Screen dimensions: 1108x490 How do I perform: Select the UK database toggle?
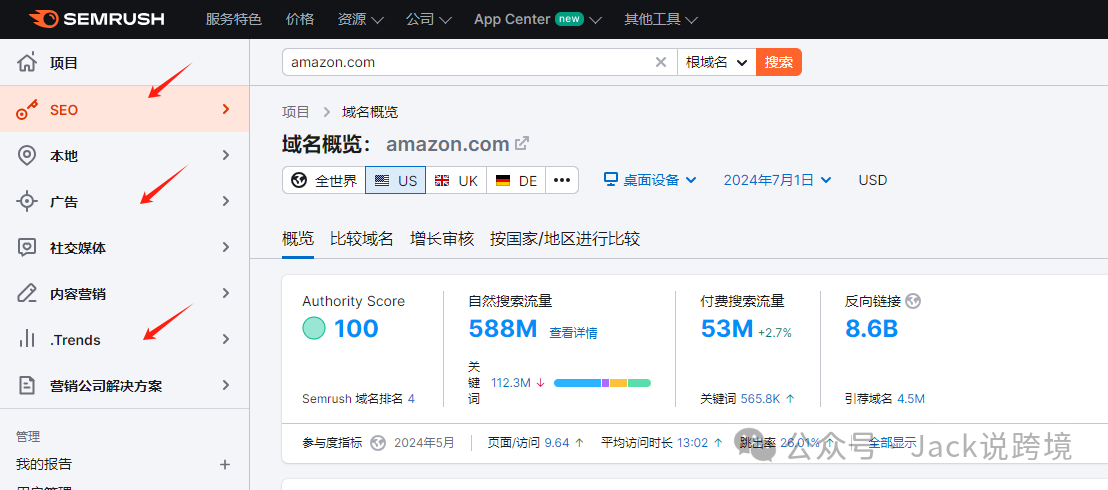pos(456,180)
